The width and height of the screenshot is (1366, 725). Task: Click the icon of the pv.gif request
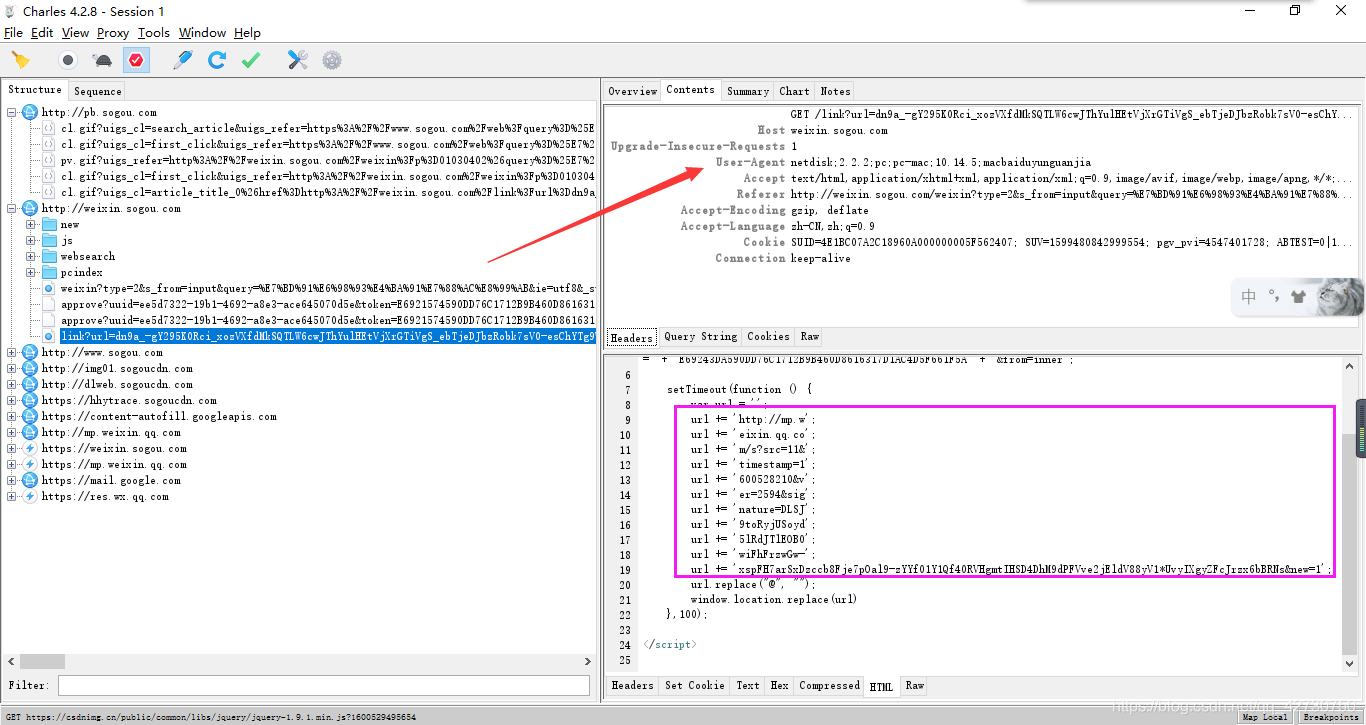point(49,160)
